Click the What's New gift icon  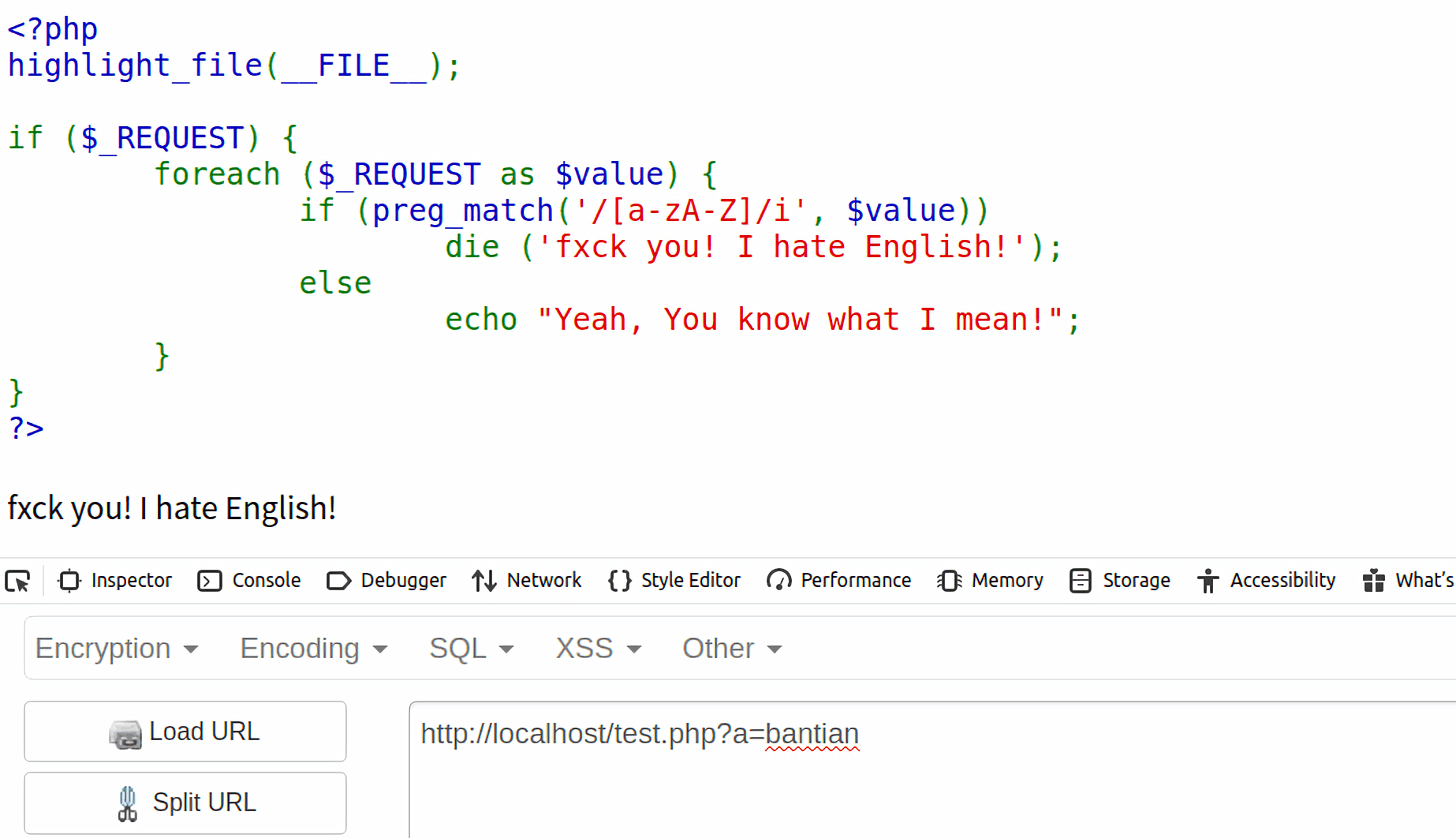pos(1374,581)
